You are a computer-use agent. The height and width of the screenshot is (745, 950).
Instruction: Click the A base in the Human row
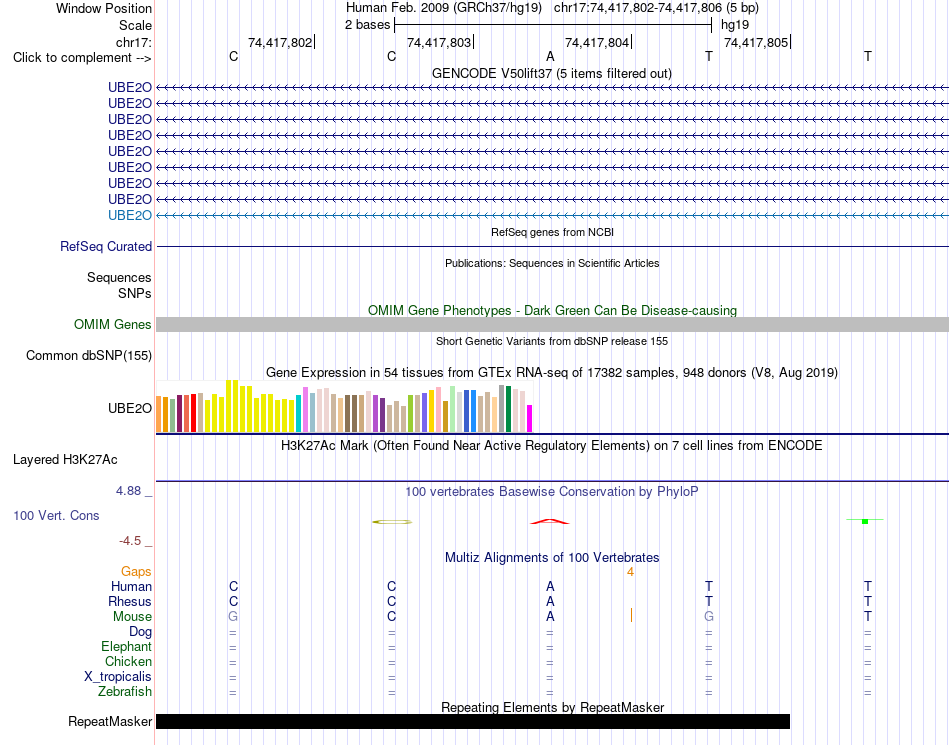coord(550,586)
